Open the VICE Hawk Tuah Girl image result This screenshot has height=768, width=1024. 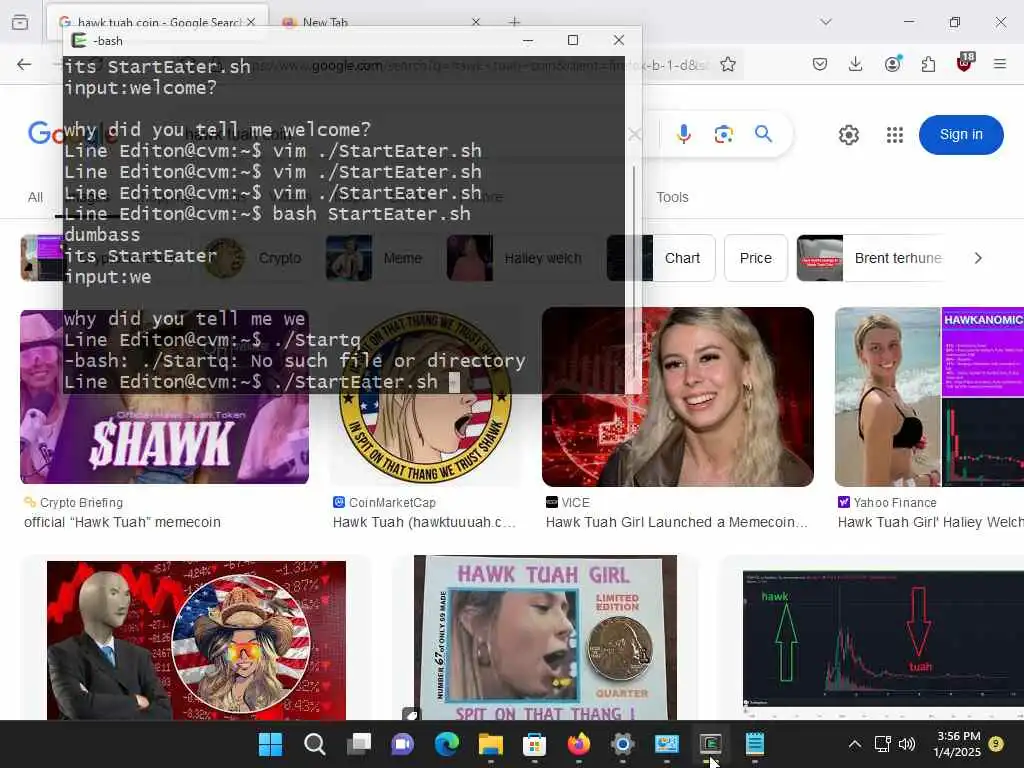click(677, 396)
